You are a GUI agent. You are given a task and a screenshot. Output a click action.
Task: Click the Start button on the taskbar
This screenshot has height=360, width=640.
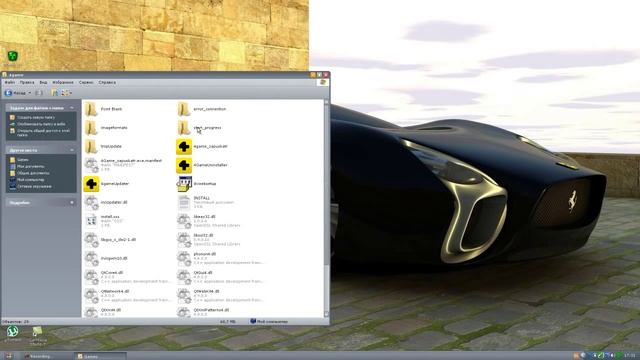(x=8, y=356)
